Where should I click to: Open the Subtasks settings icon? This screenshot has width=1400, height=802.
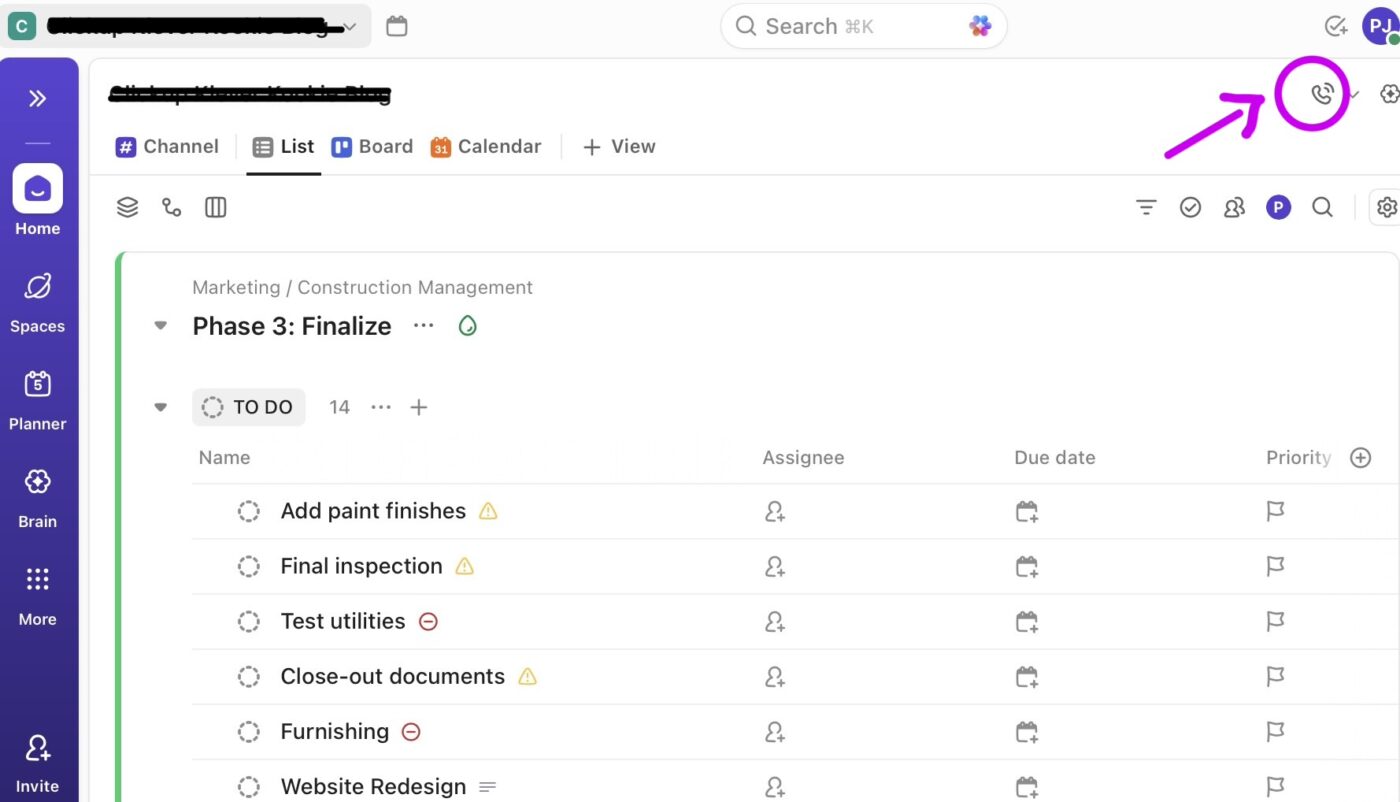(x=171, y=207)
